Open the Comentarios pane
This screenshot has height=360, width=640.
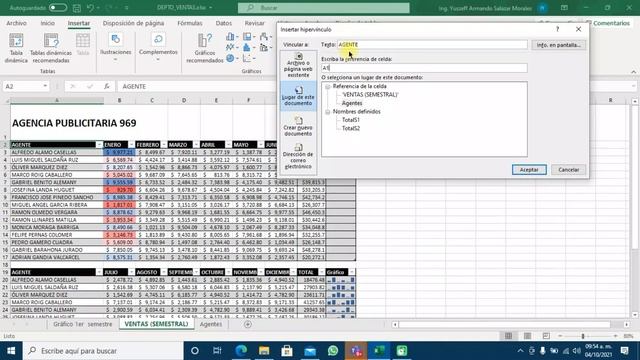point(608,23)
